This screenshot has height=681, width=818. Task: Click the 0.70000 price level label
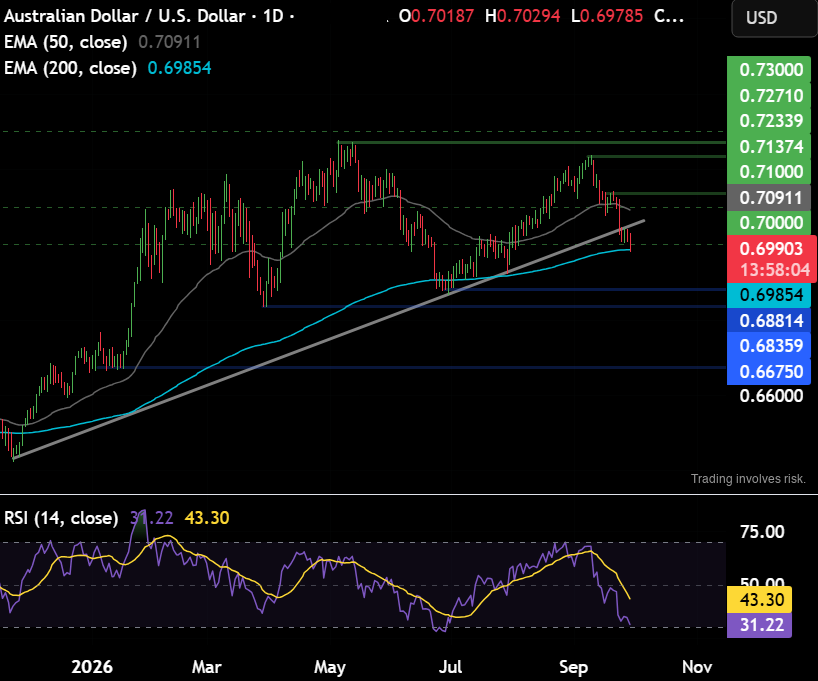tap(769, 223)
